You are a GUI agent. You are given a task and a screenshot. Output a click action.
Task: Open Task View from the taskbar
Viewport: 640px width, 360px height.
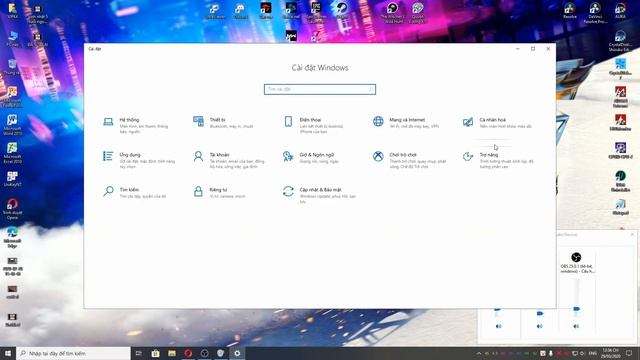pos(139,353)
